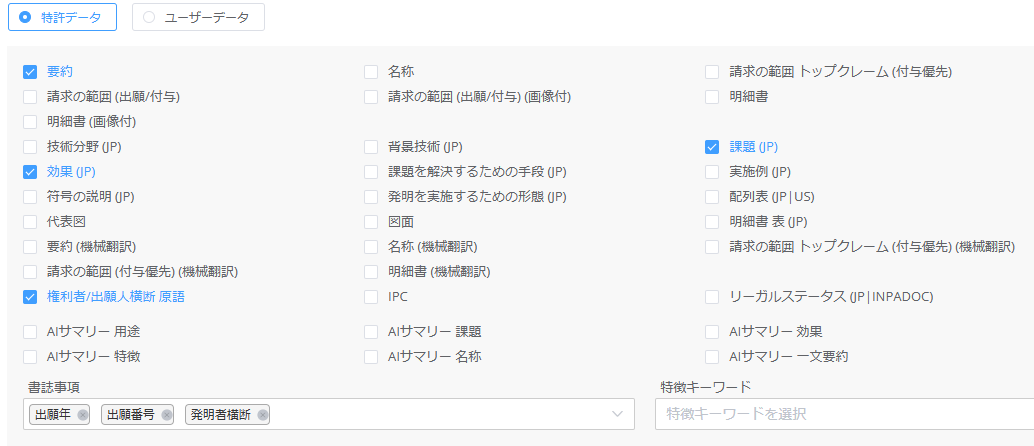Enable the 代表図 checkbox
Viewport: 1034px width, 446px height.
click(30, 222)
